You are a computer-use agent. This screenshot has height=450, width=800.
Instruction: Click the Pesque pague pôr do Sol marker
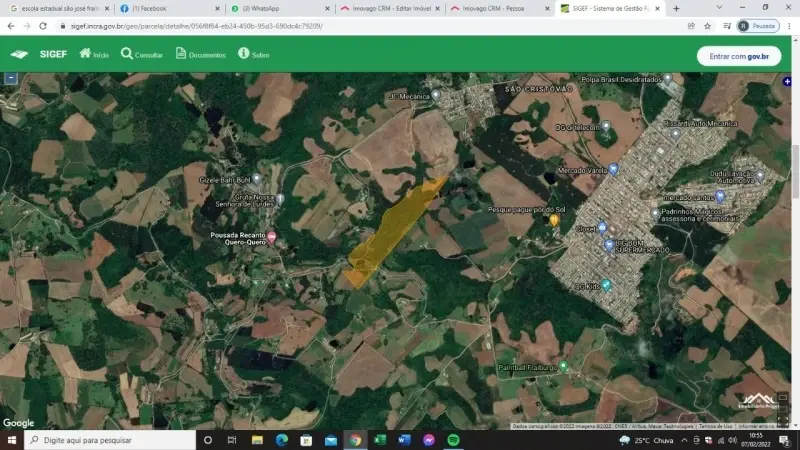click(x=554, y=219)
